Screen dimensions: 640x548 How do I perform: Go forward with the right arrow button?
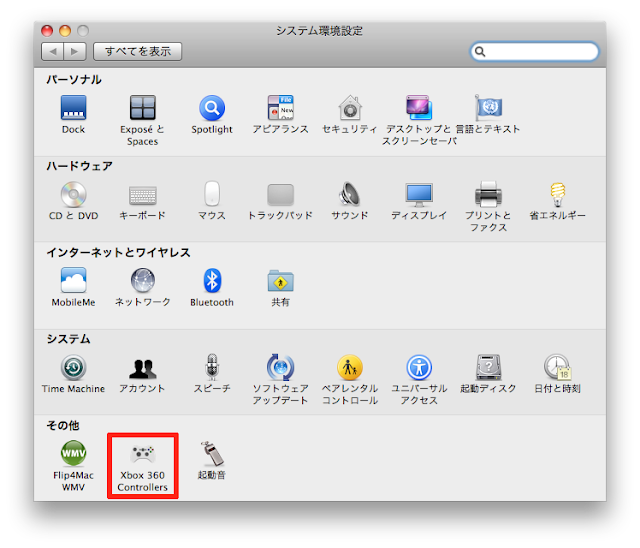coord(75,51)
